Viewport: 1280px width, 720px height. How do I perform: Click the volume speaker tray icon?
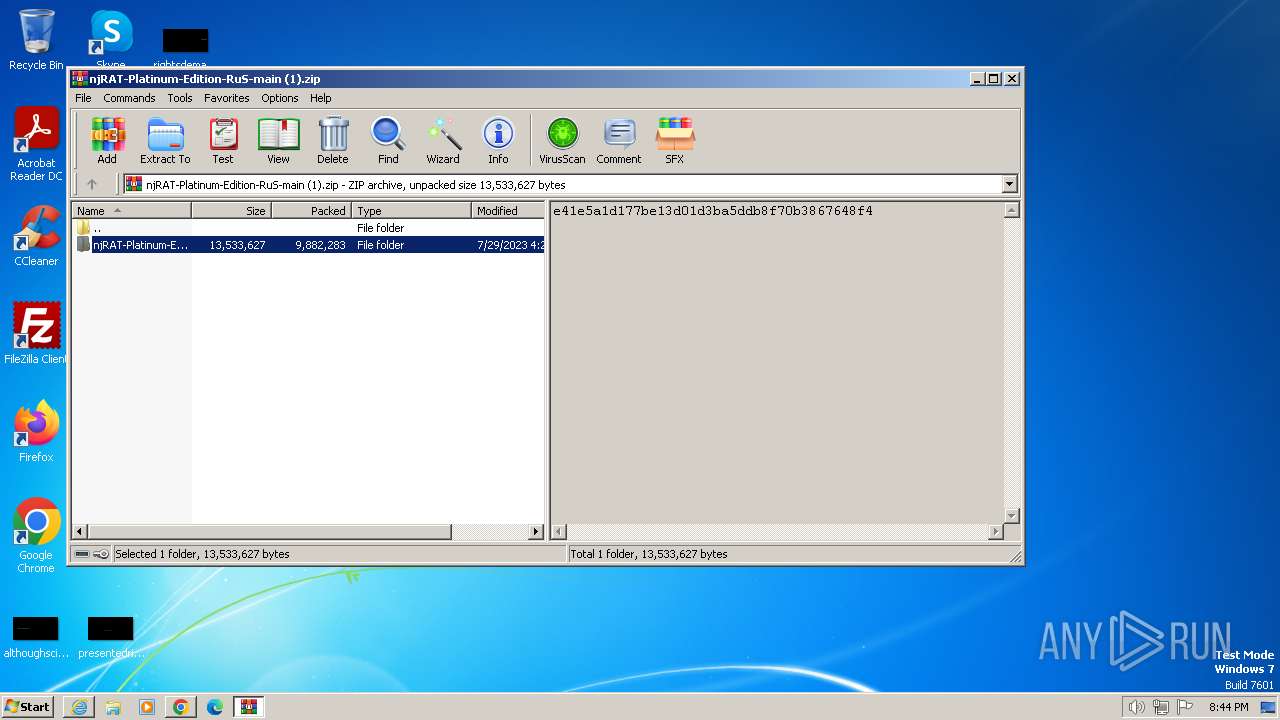coord(1136,707)
